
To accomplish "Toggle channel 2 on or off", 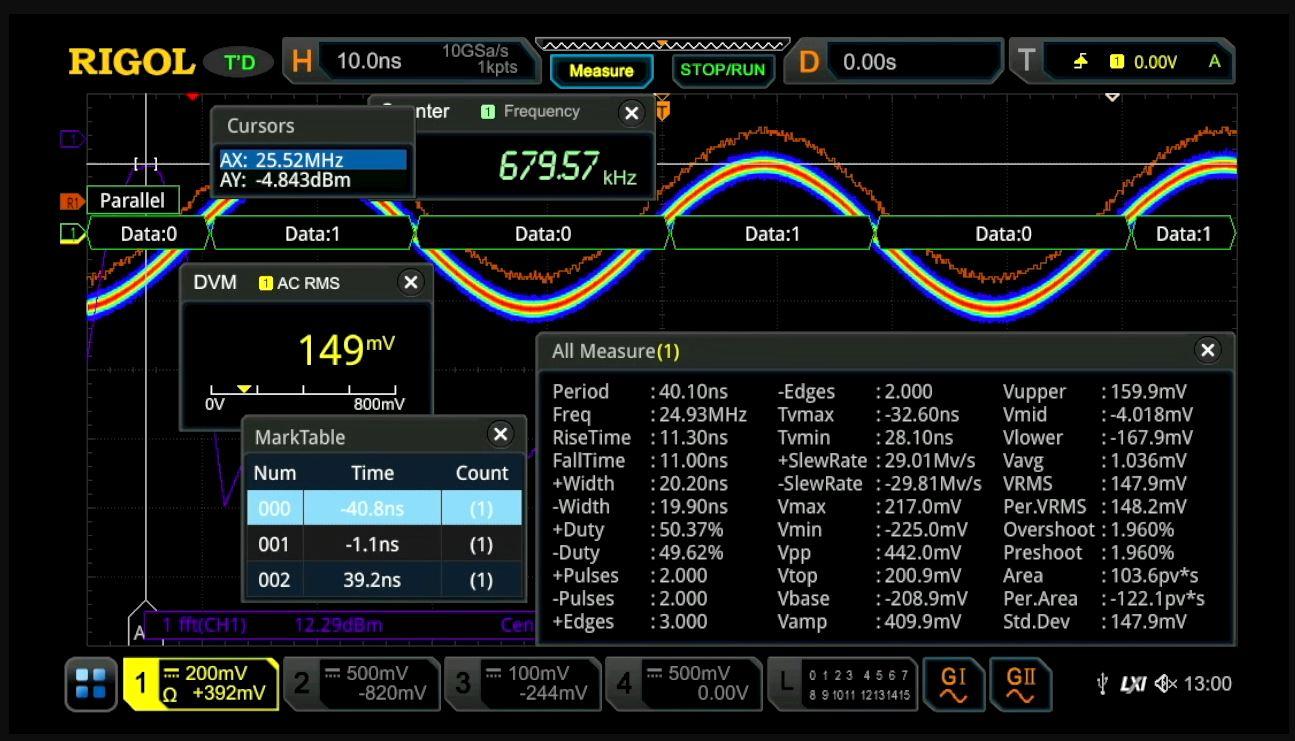I will (362, 684).
